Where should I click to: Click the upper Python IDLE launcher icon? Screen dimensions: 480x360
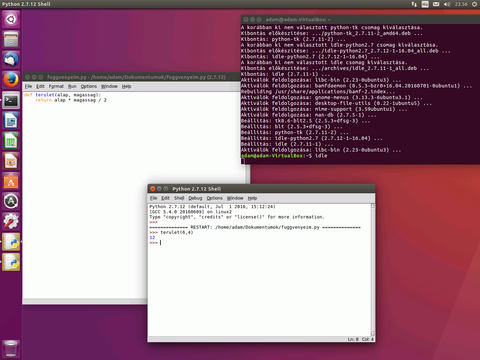coord(11,242)
